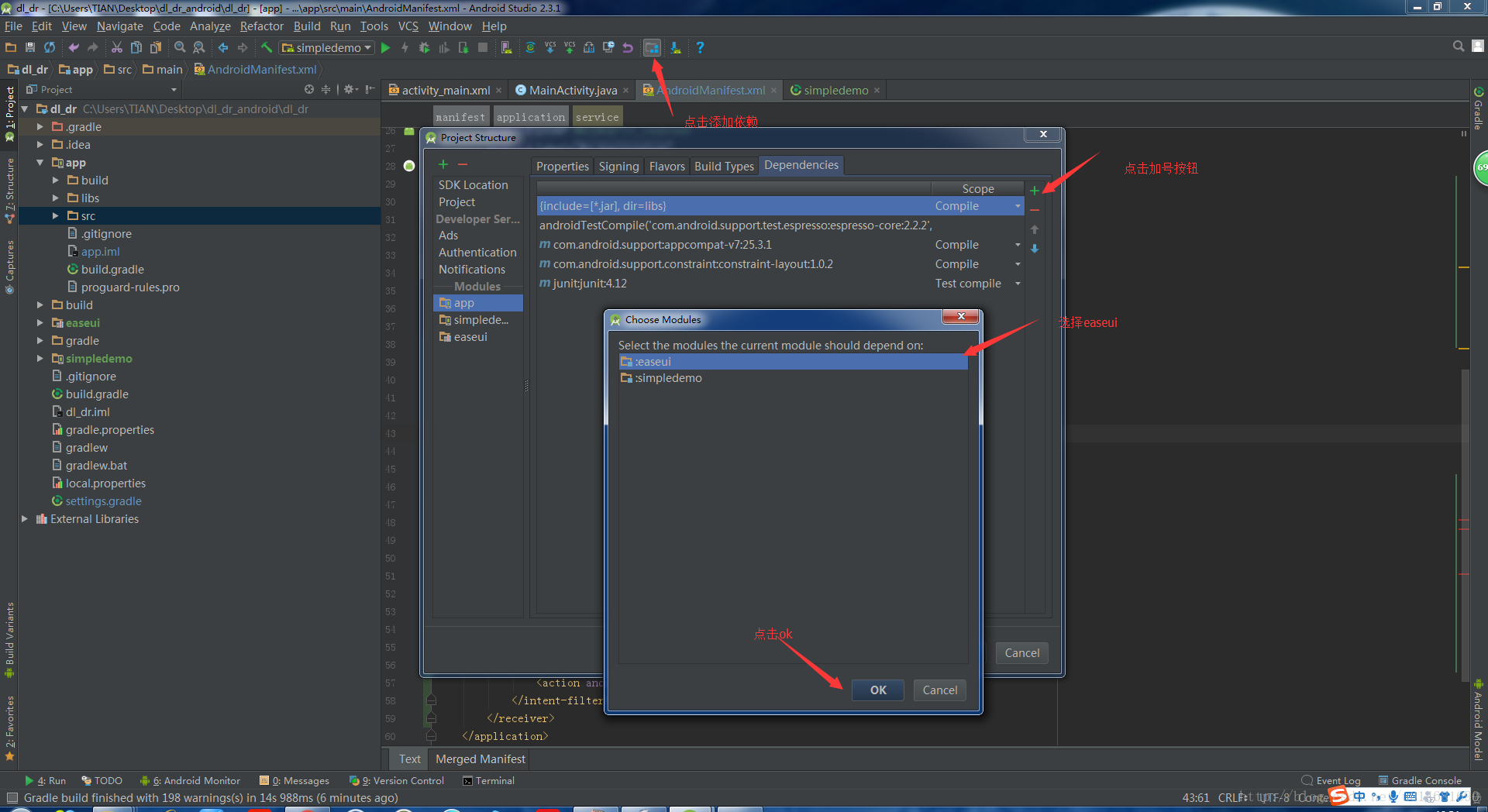
Task: Click the Replace toolbar icon
Action: 199,47
